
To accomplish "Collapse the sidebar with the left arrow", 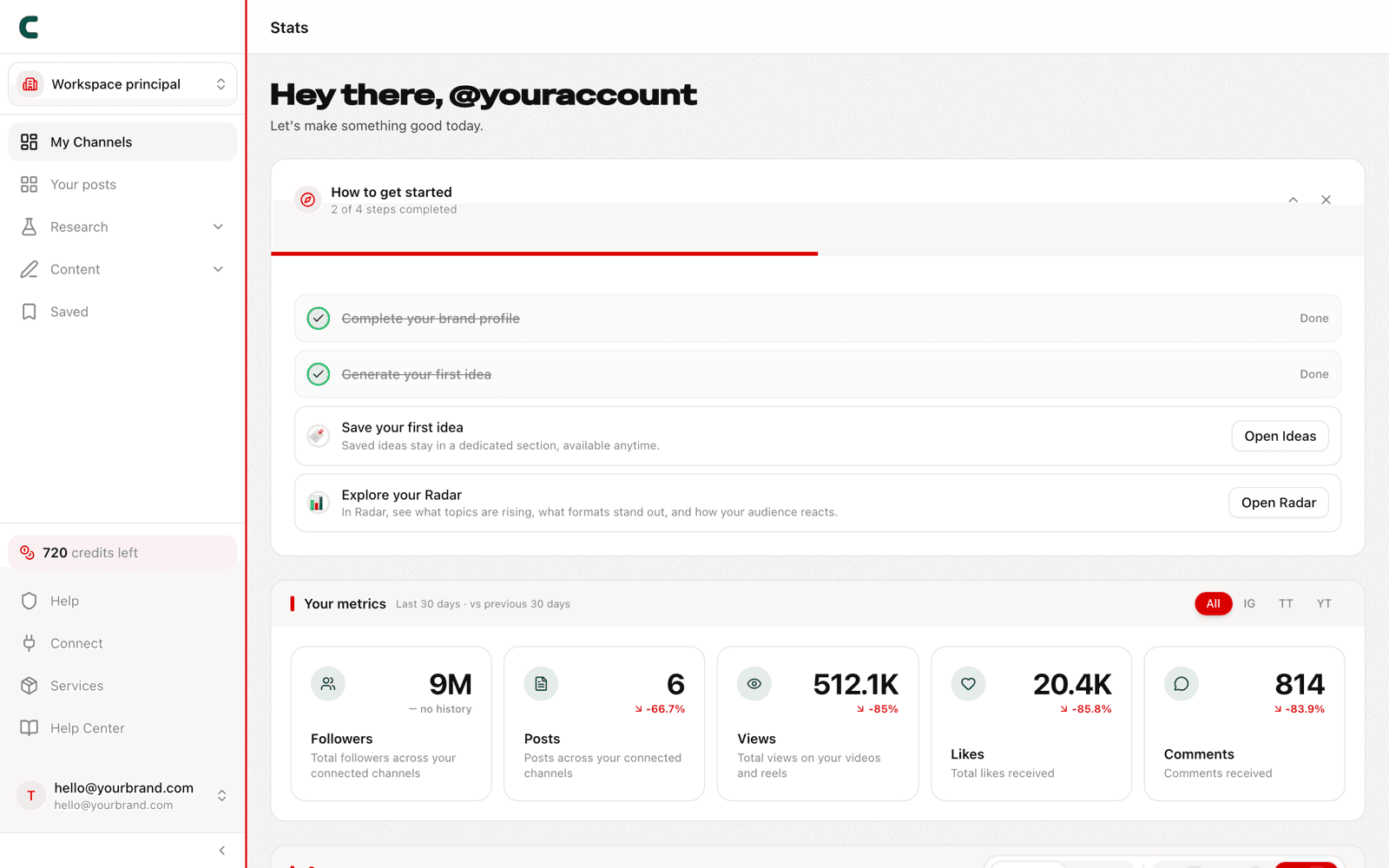I will pos(222,851).
